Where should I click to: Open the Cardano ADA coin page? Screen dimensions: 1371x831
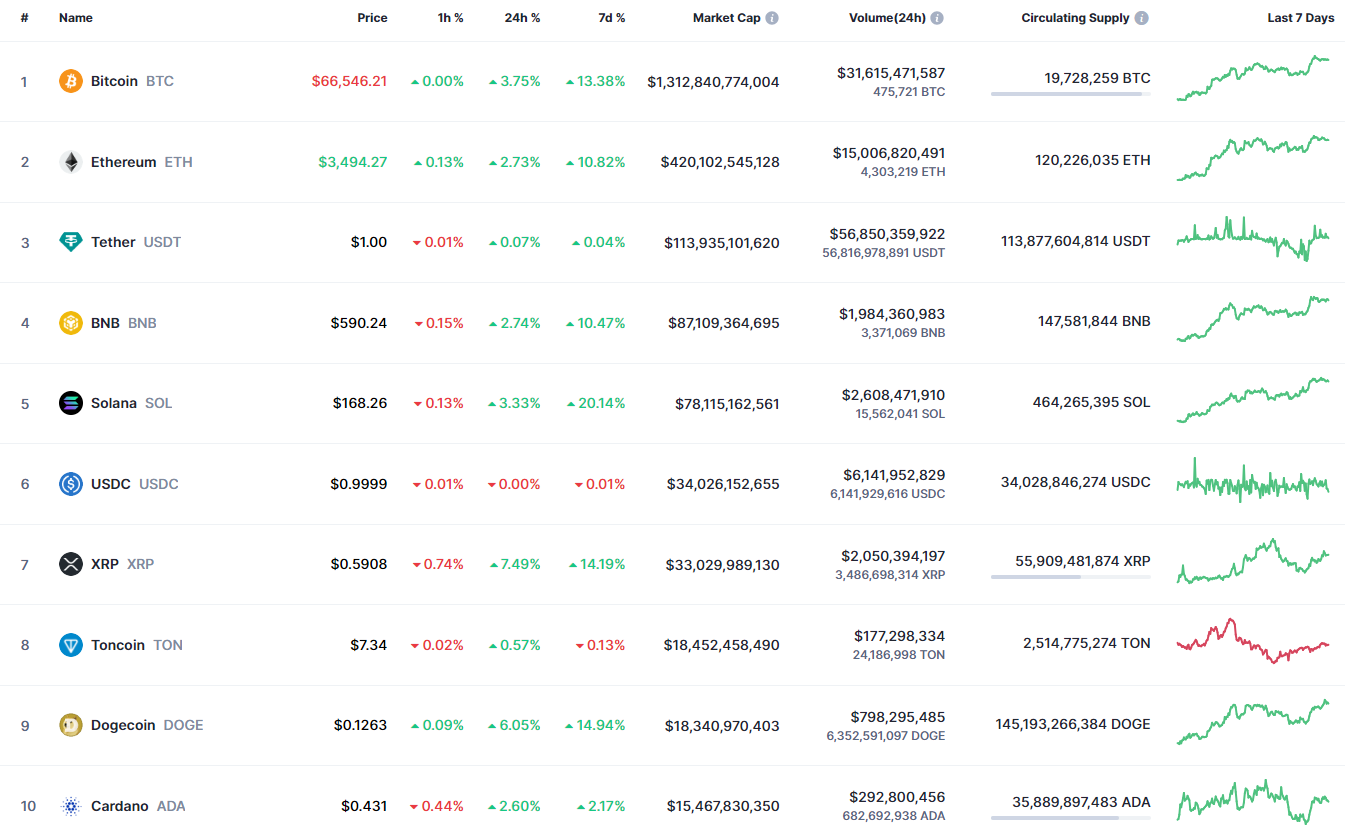tap(120, 806)
